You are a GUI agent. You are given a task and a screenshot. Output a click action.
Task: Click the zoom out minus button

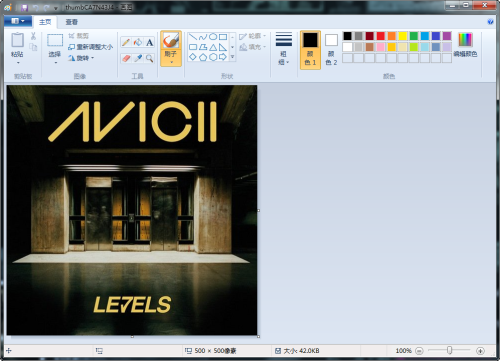point(419,351)
